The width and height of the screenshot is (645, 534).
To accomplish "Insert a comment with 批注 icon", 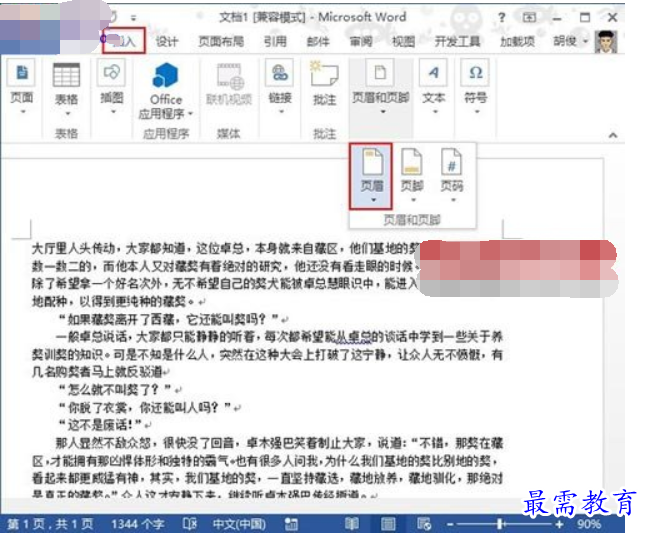I will (x=324, y=73).
